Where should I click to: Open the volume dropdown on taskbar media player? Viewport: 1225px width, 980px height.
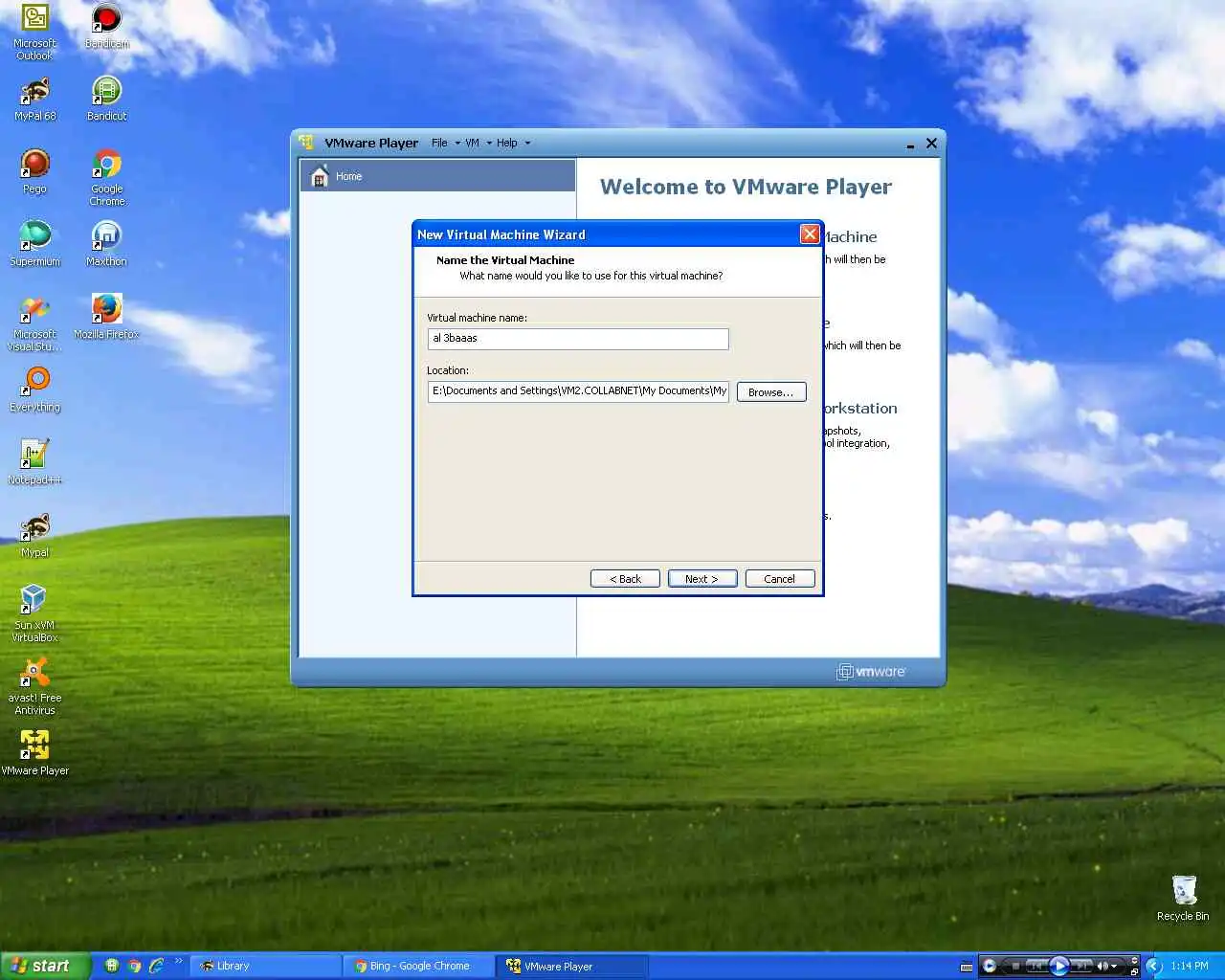click(1114, 966)
